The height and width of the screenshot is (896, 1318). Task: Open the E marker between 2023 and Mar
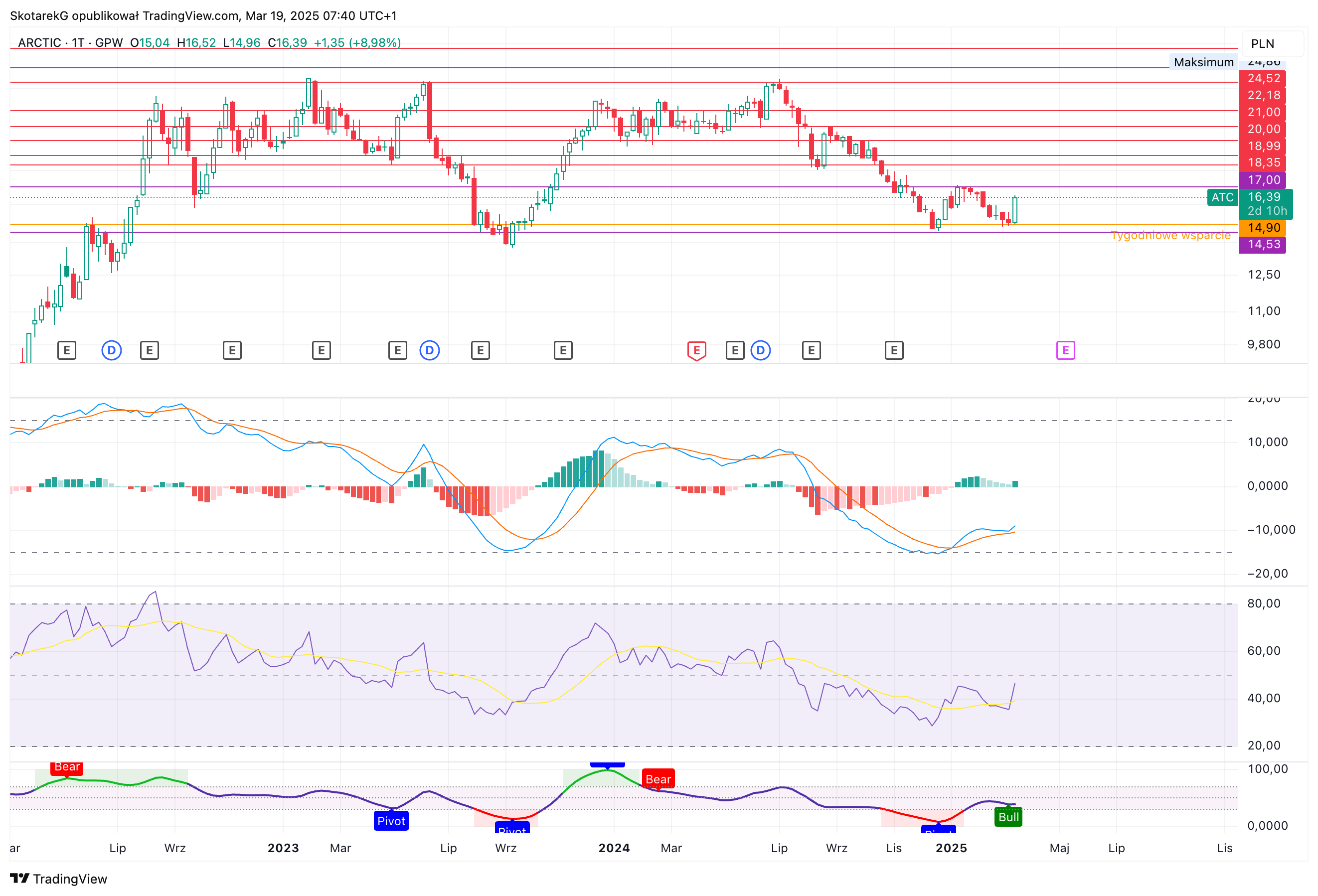tap(321, 350)
